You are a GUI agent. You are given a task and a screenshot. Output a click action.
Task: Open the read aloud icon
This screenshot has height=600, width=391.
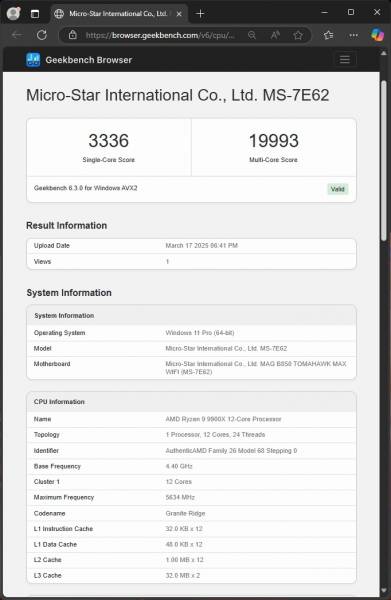275,35
